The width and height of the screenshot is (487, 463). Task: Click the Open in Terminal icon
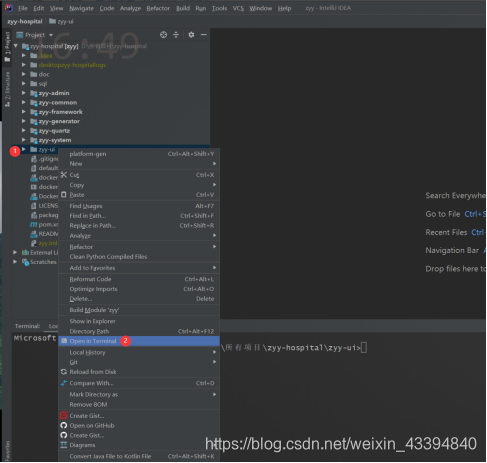(64, 341)
